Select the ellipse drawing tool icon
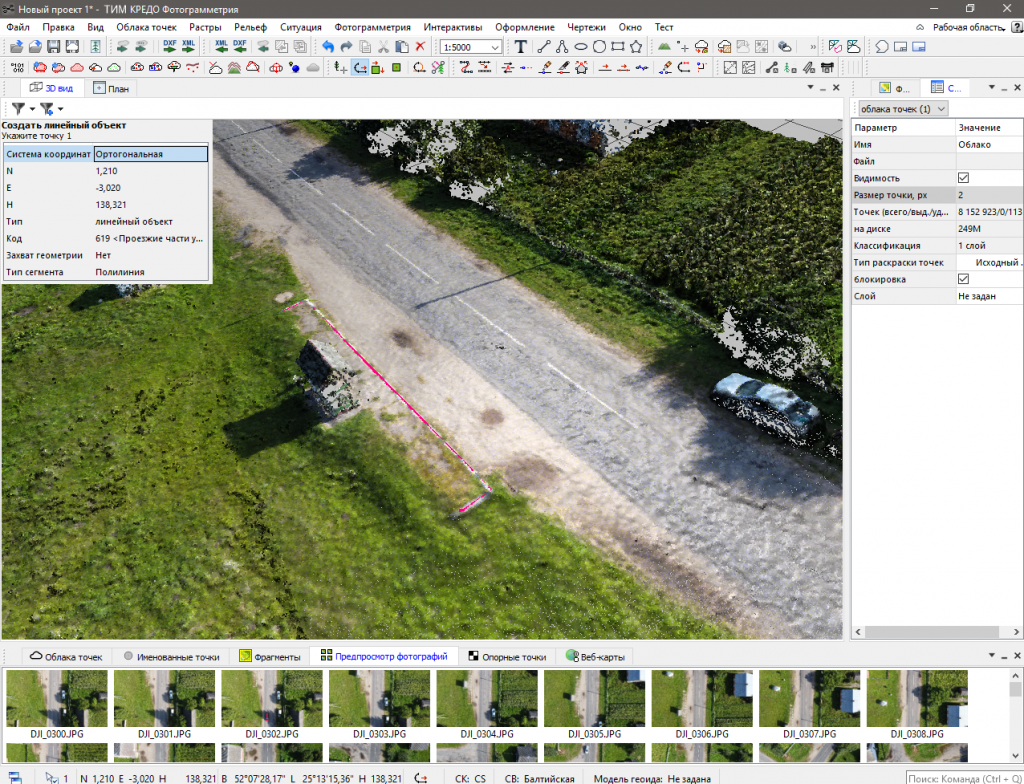The width and height of the screenshot is (1024, 784). click(581, 47)
